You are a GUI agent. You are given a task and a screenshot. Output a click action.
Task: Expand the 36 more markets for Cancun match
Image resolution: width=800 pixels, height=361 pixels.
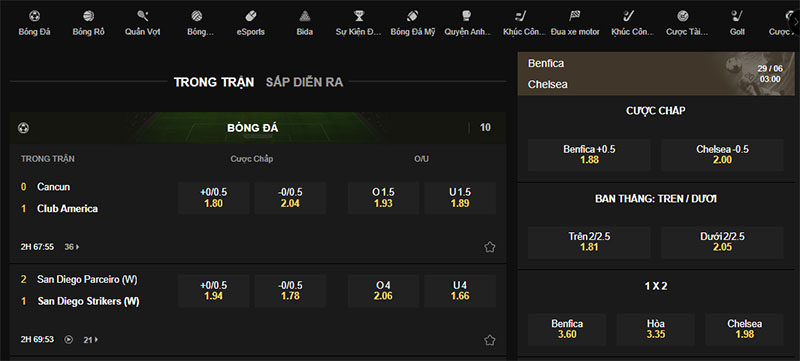72,247
